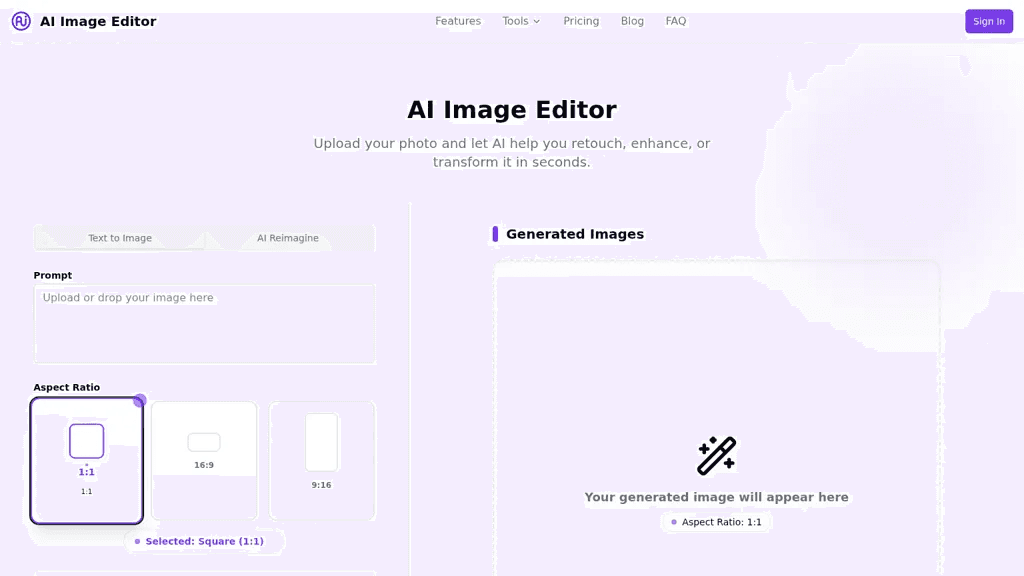Go to the Pricing page
Image resolution: width=1024 pixels, height=576 pixels.
click(581, 21)
